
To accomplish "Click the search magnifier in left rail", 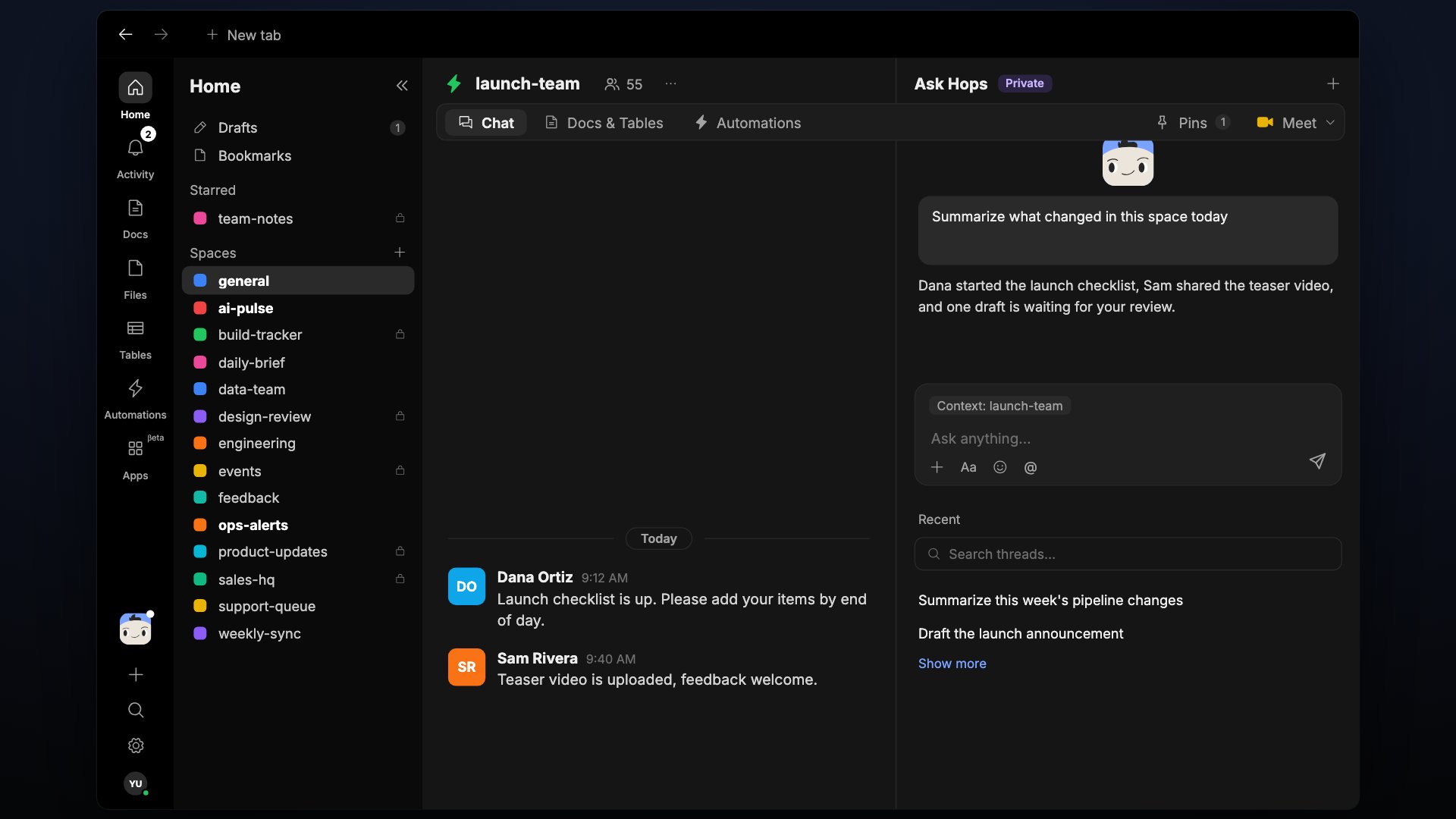I will (x=136, y=710).
